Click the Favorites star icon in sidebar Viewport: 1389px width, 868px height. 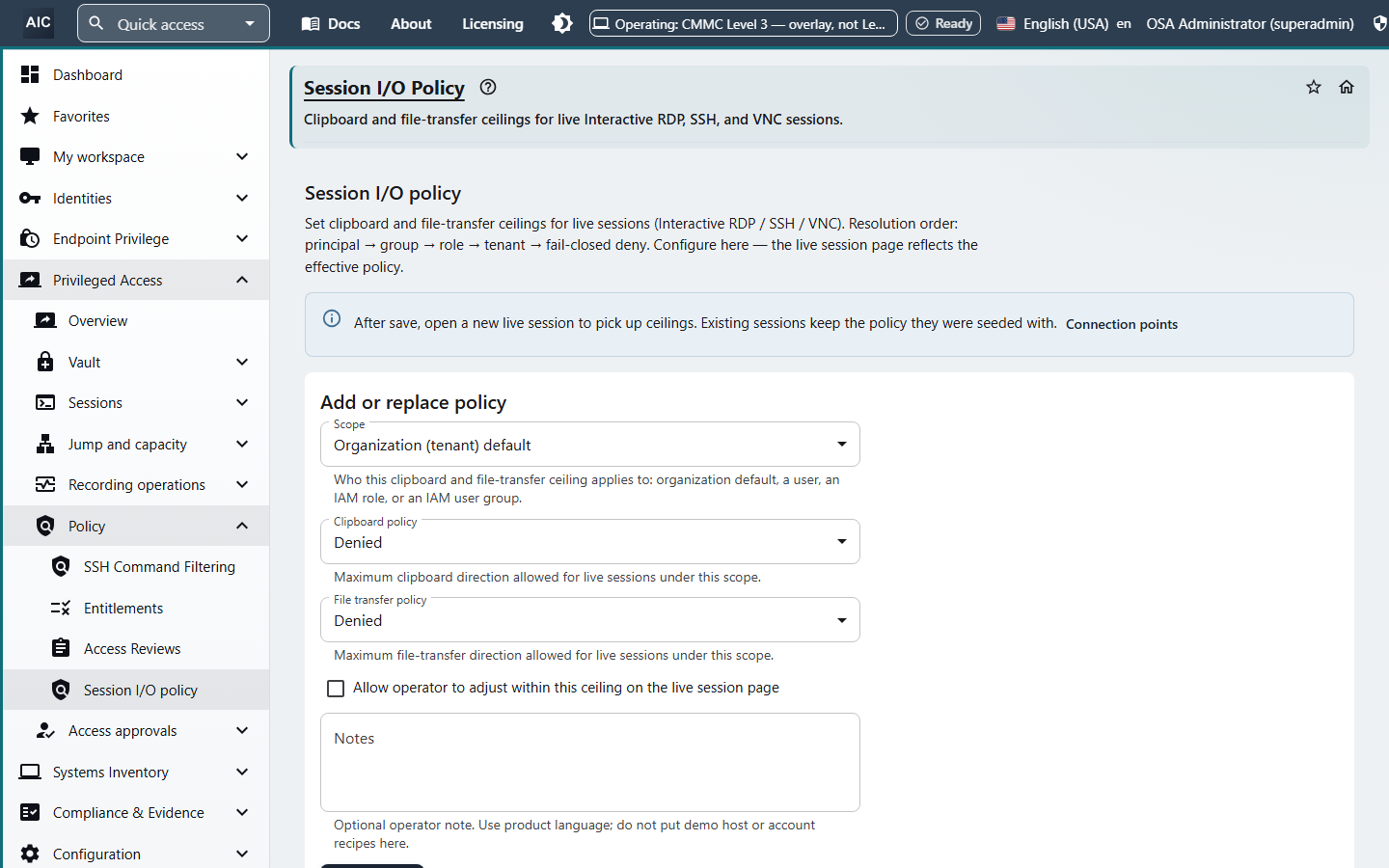pyautogui.click(x=30, y=116)
